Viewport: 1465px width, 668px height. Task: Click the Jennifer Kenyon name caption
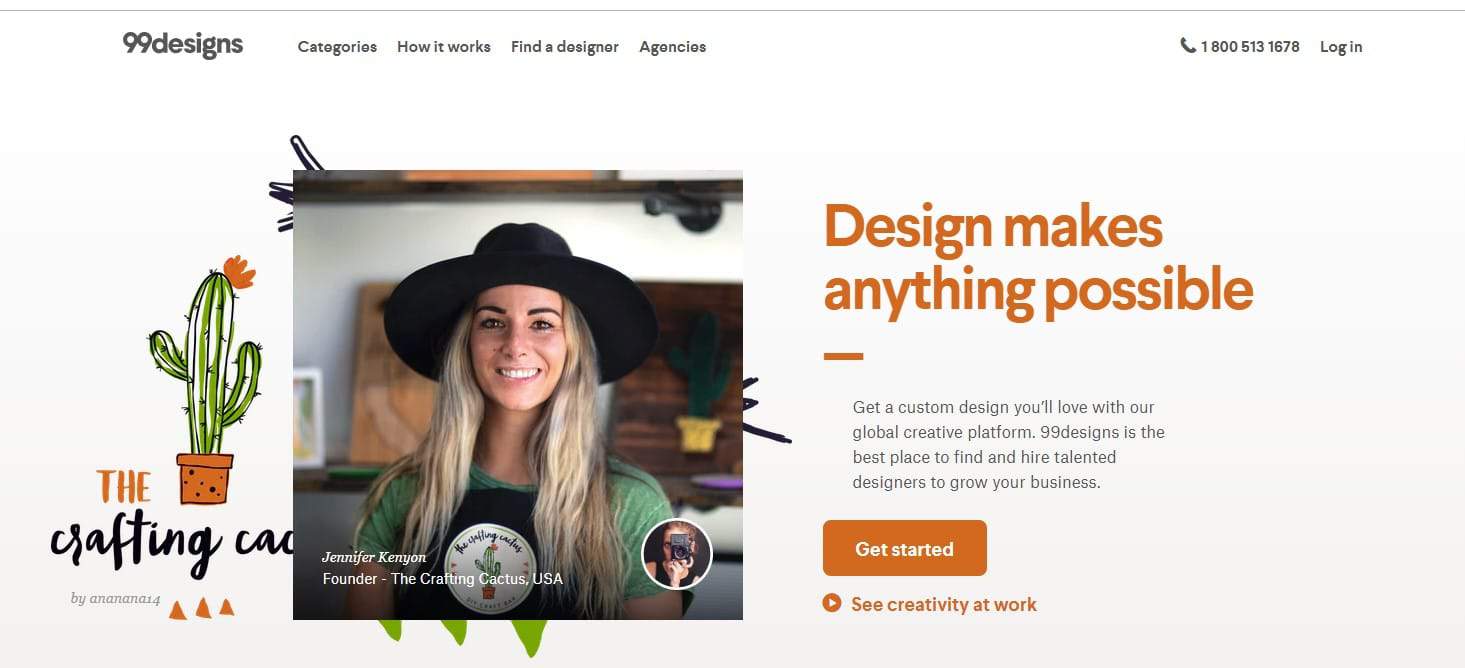(374, 557)
